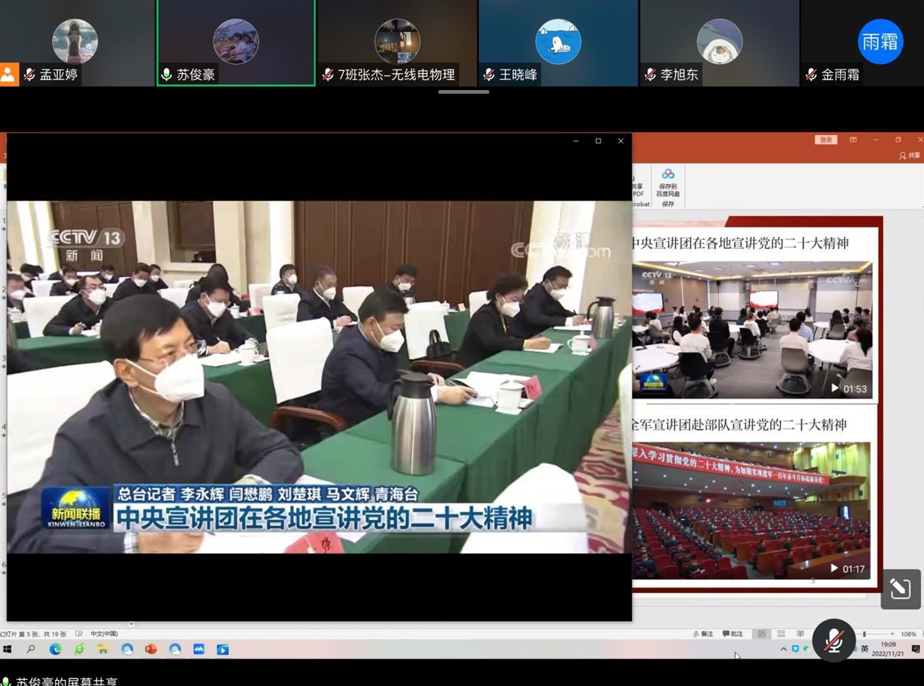
Task: Toggle the 备注 notes pane in status bar
Action: pos(703,634)
